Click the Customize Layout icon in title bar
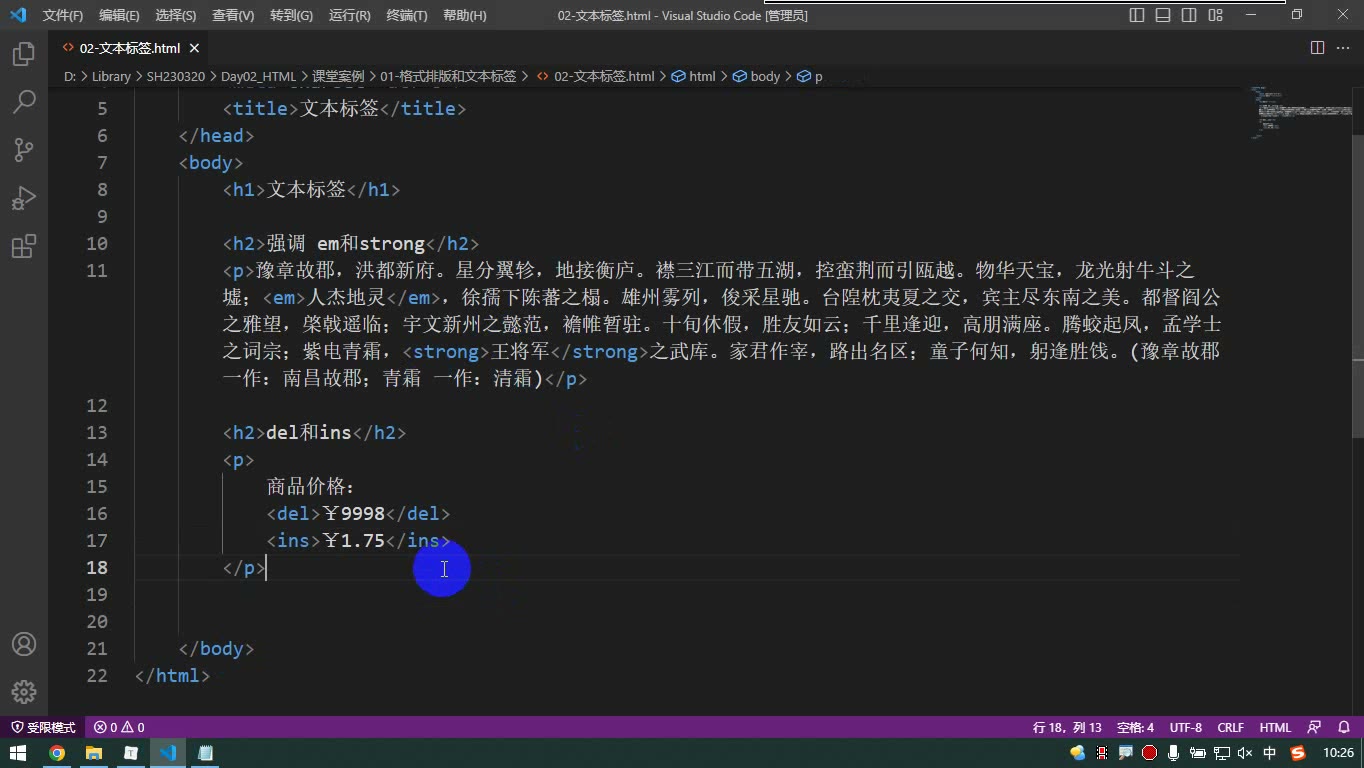The height and width of the screenshot is (768, 1364). point(1215,15)
